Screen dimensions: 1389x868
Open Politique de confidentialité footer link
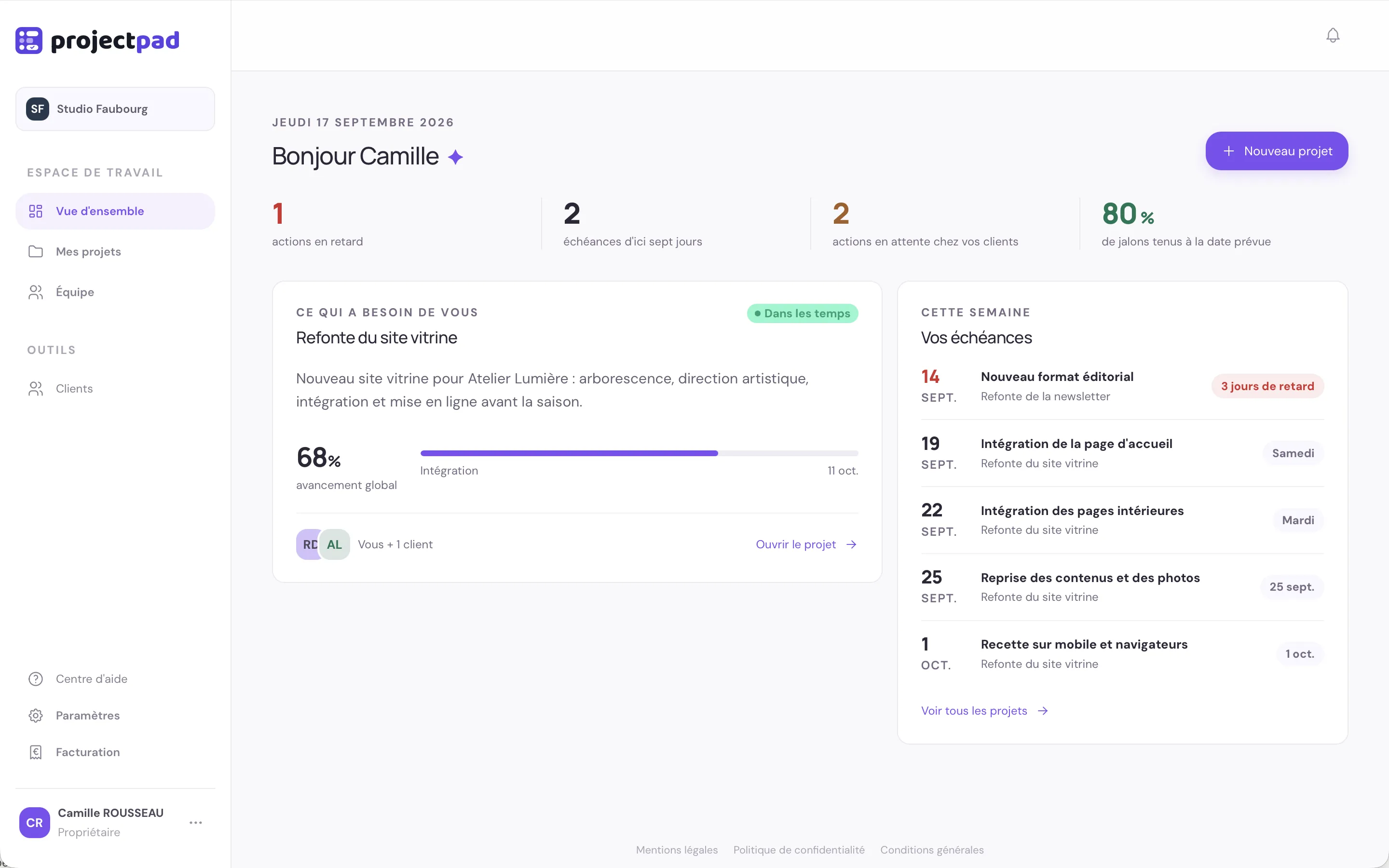click(799, 850)
